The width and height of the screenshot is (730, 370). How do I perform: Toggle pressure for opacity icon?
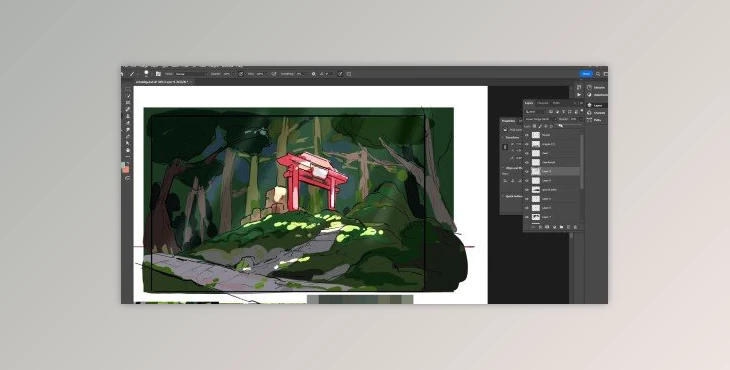241,74
